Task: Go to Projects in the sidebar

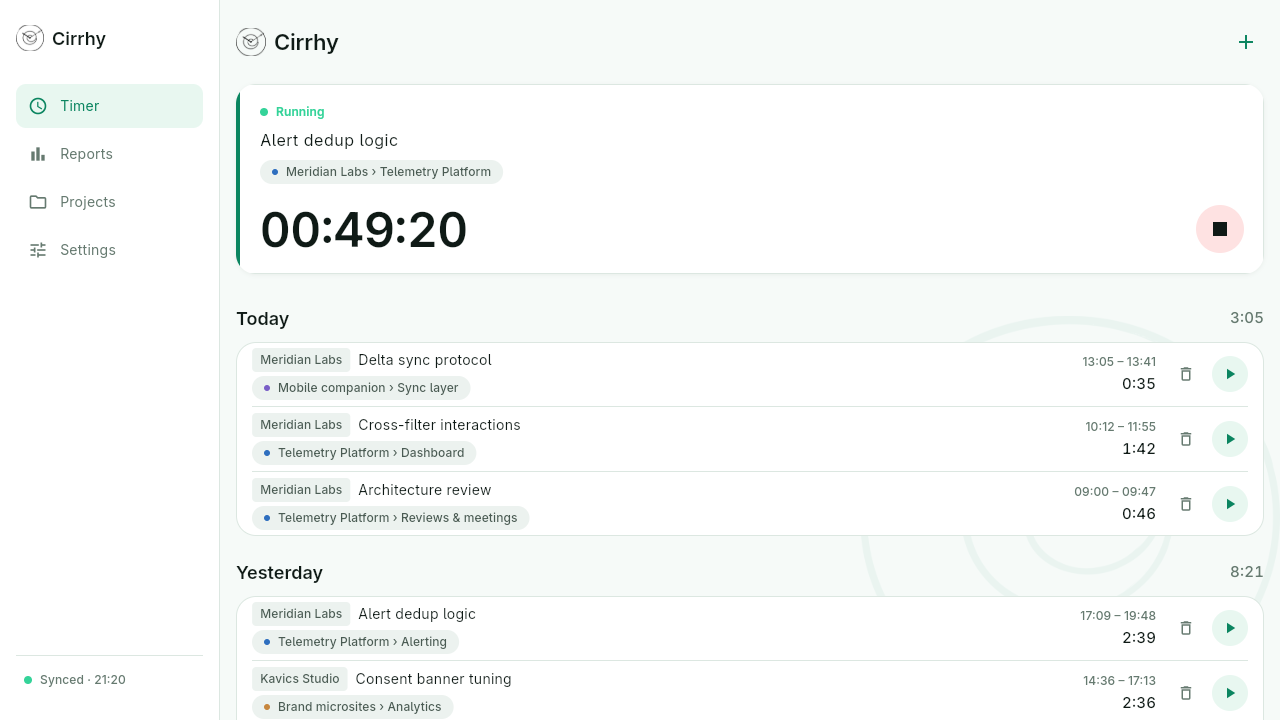Action: pyautogui.click(x=109, y=202)
